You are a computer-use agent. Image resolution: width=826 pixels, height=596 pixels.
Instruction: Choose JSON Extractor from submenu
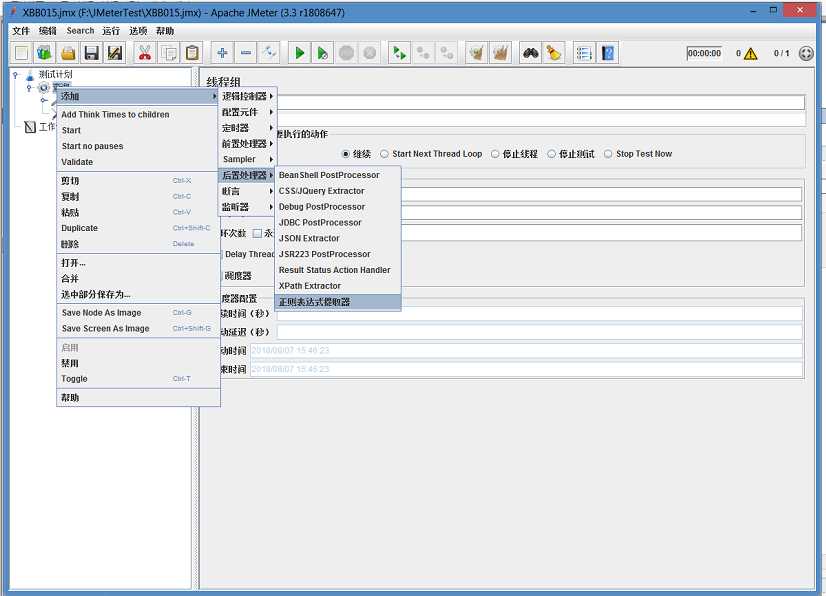click(338, 238)
